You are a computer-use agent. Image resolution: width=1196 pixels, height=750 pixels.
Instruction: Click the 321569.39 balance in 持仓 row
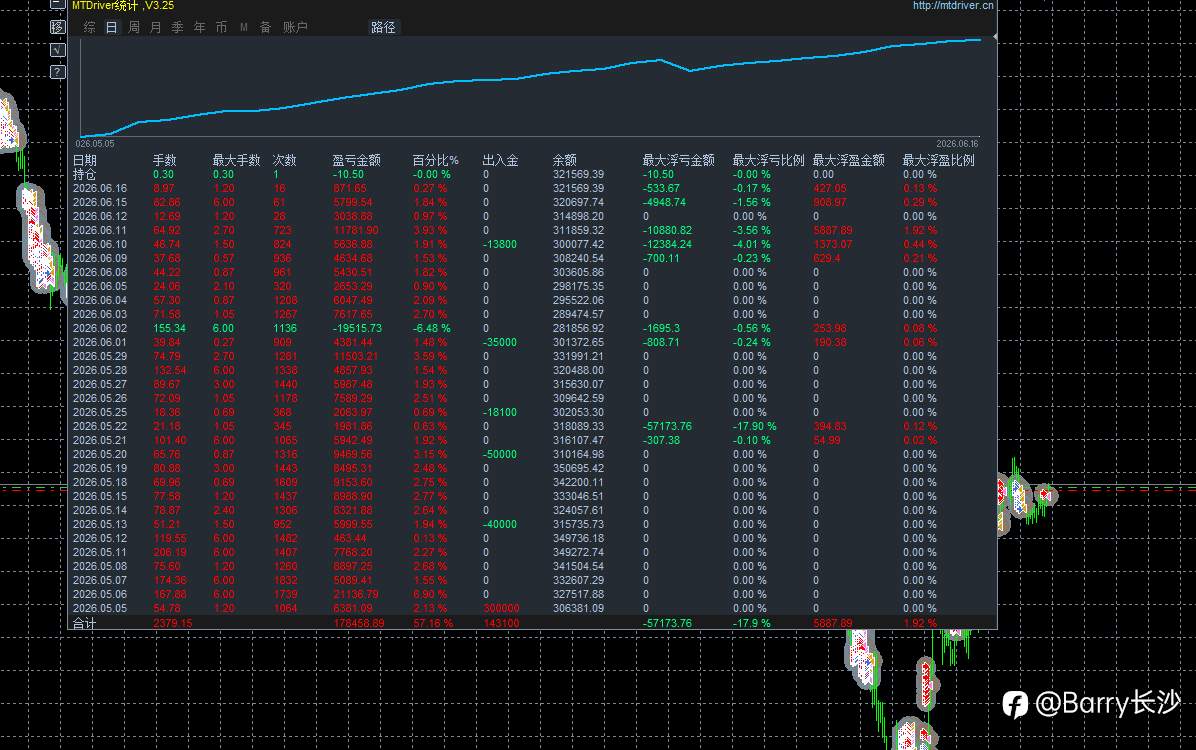578,175
